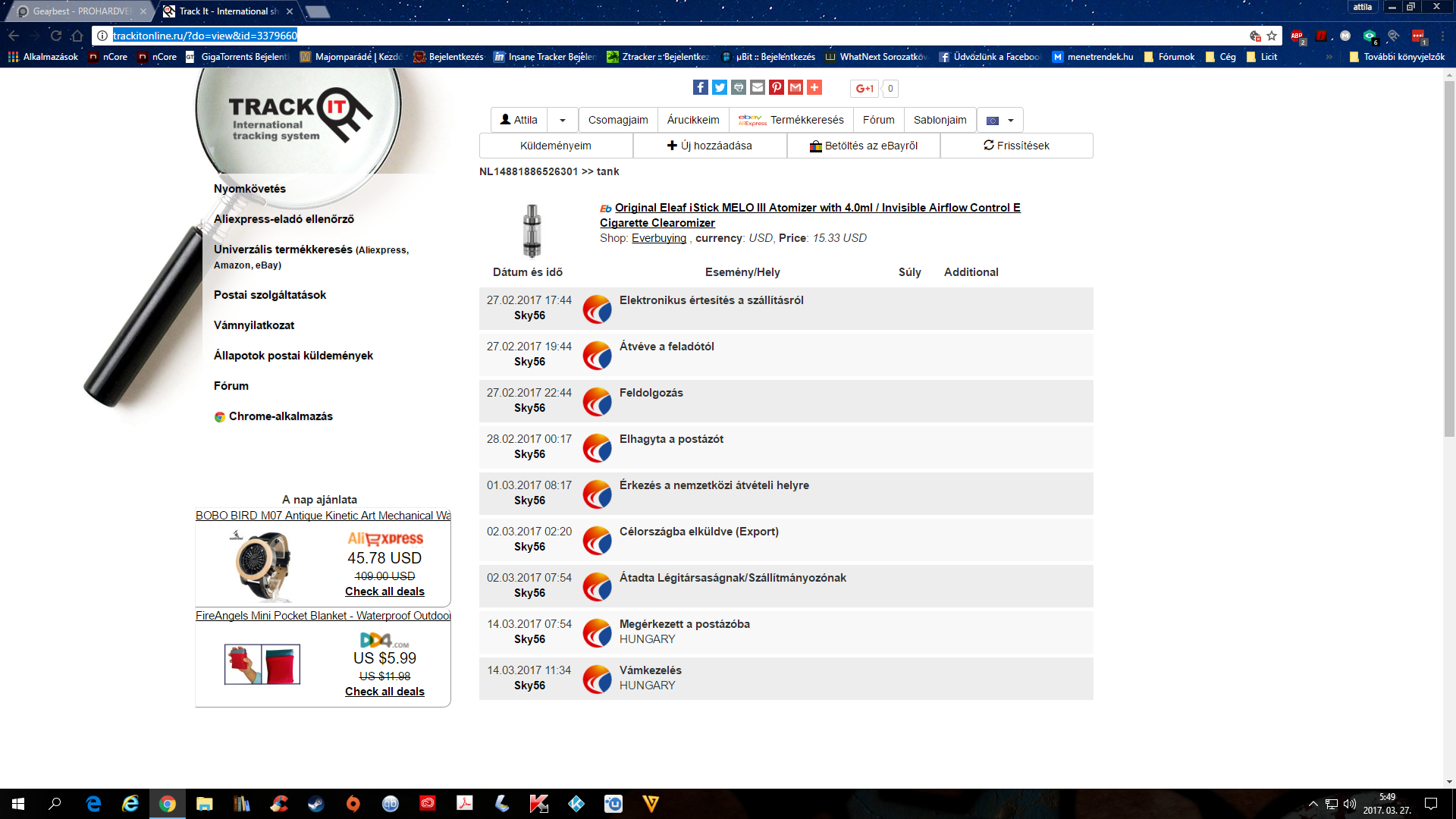Open the Csomagjaim menu tab
Image resolution: width=1456 pixels, height=819 pixels.
[618, 120]
